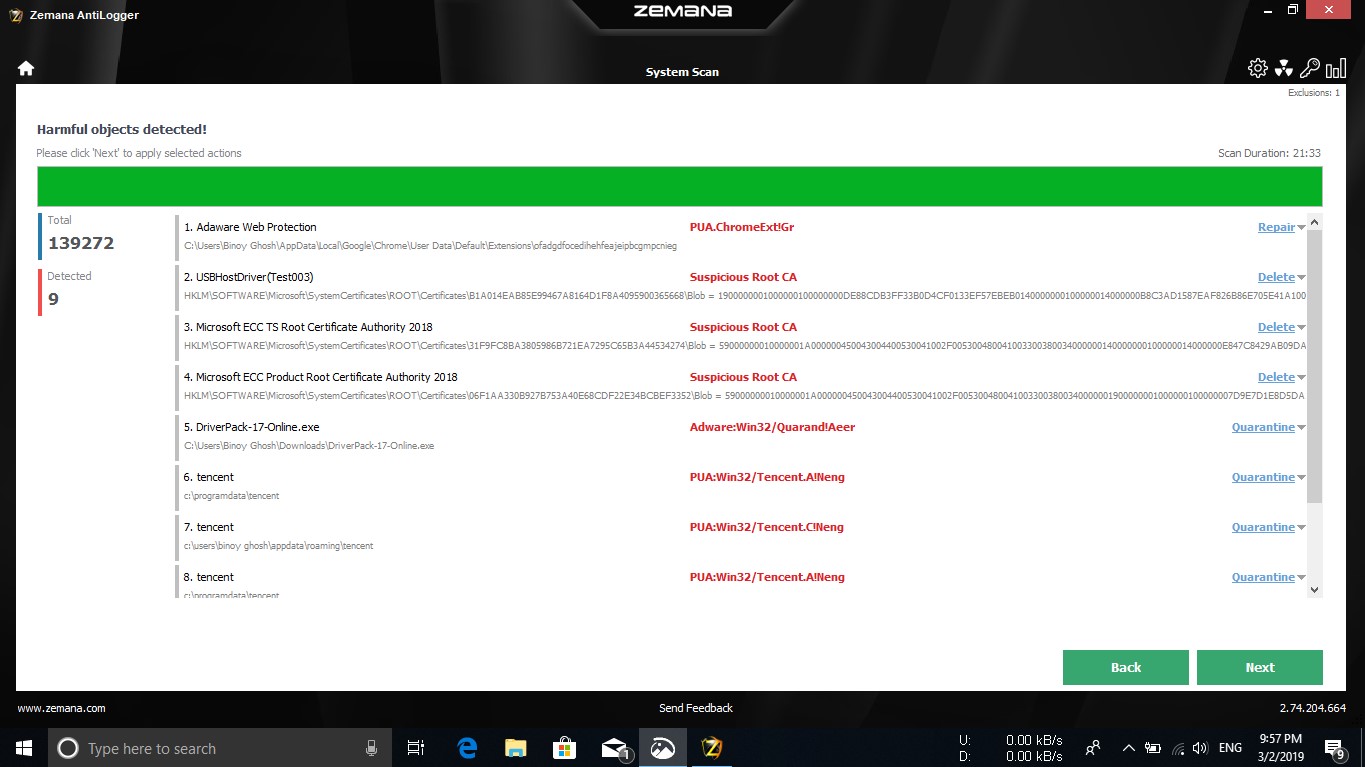Open the Wi-Fi network tray icon

click(1178, 748)
